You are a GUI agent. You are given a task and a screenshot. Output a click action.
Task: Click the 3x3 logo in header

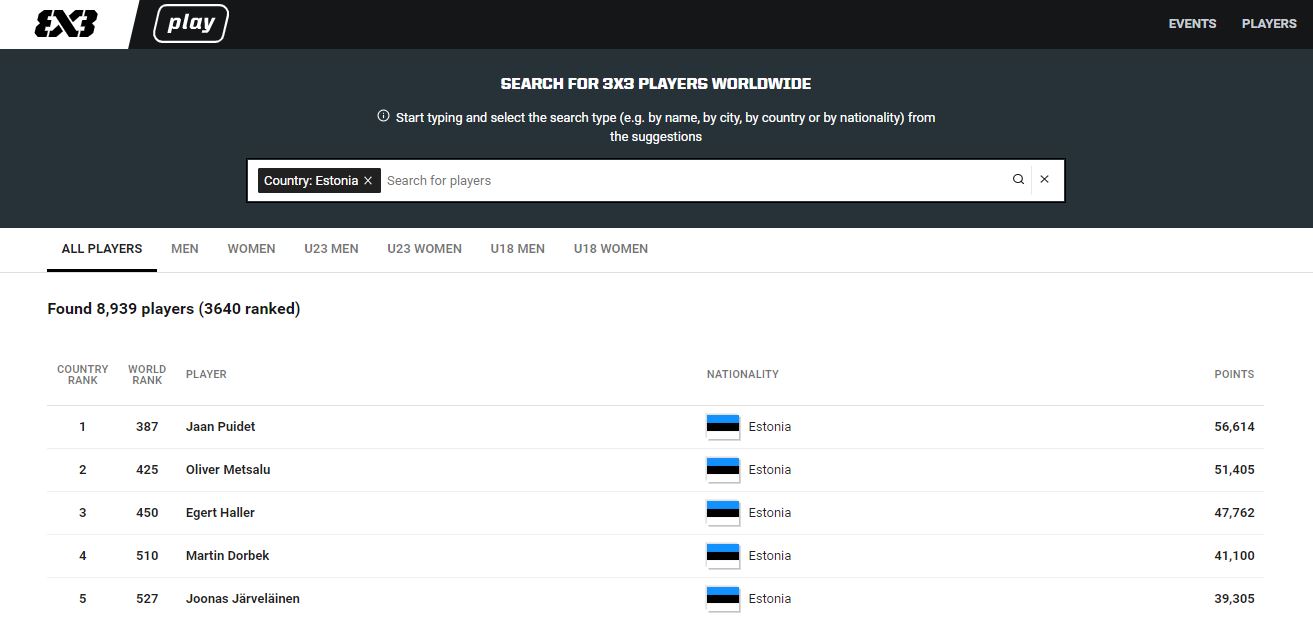65,24
